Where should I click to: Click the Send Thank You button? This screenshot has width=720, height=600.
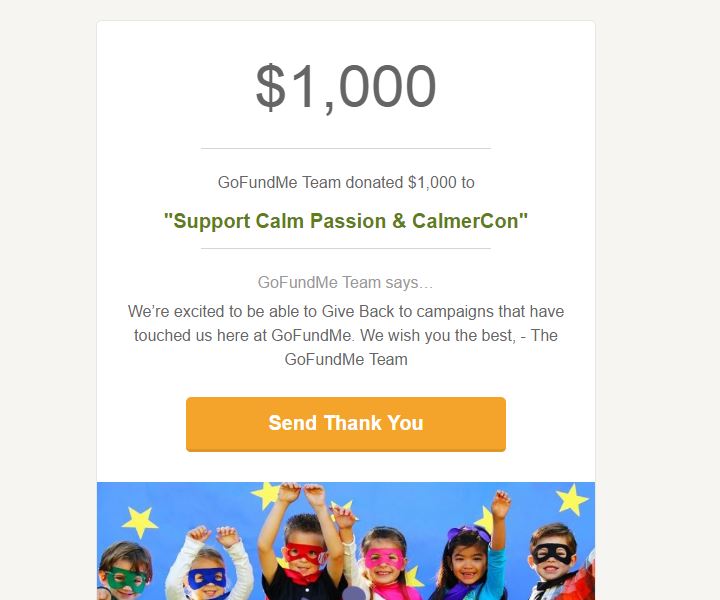pyautogui.click(x=346, y=424)
